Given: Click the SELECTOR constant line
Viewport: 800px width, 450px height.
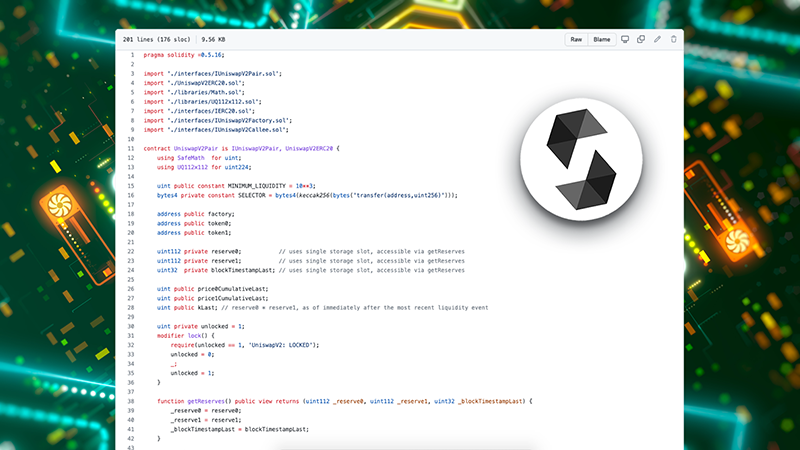Looking at the screenshot, I should (307, 195).
